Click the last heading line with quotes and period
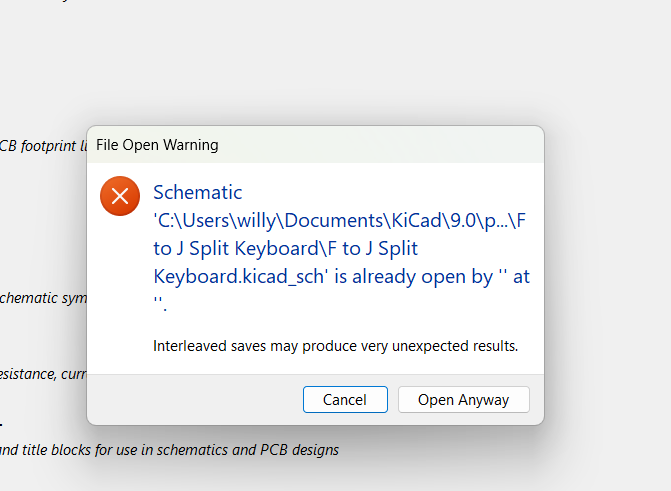Screen dimensions: 671x491 [160, 303]
